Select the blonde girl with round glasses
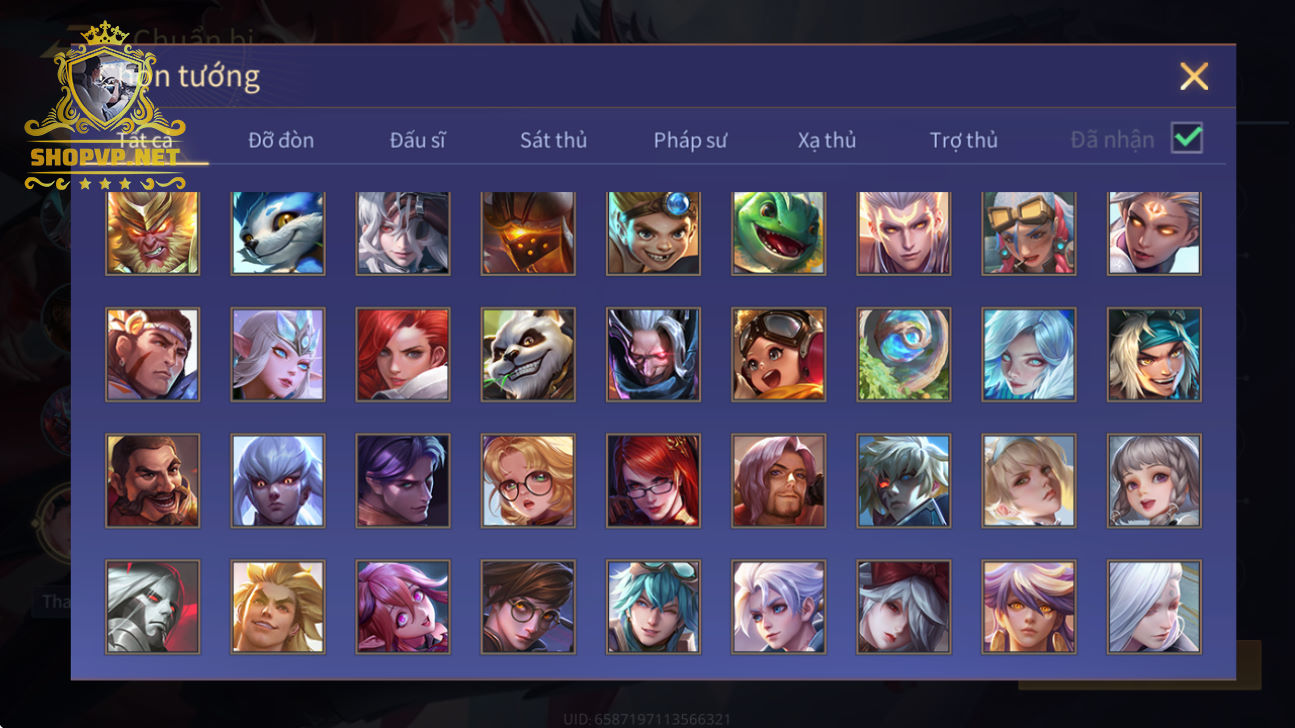The height and width of the screenshot is (728, 1295). pos(528,480)
